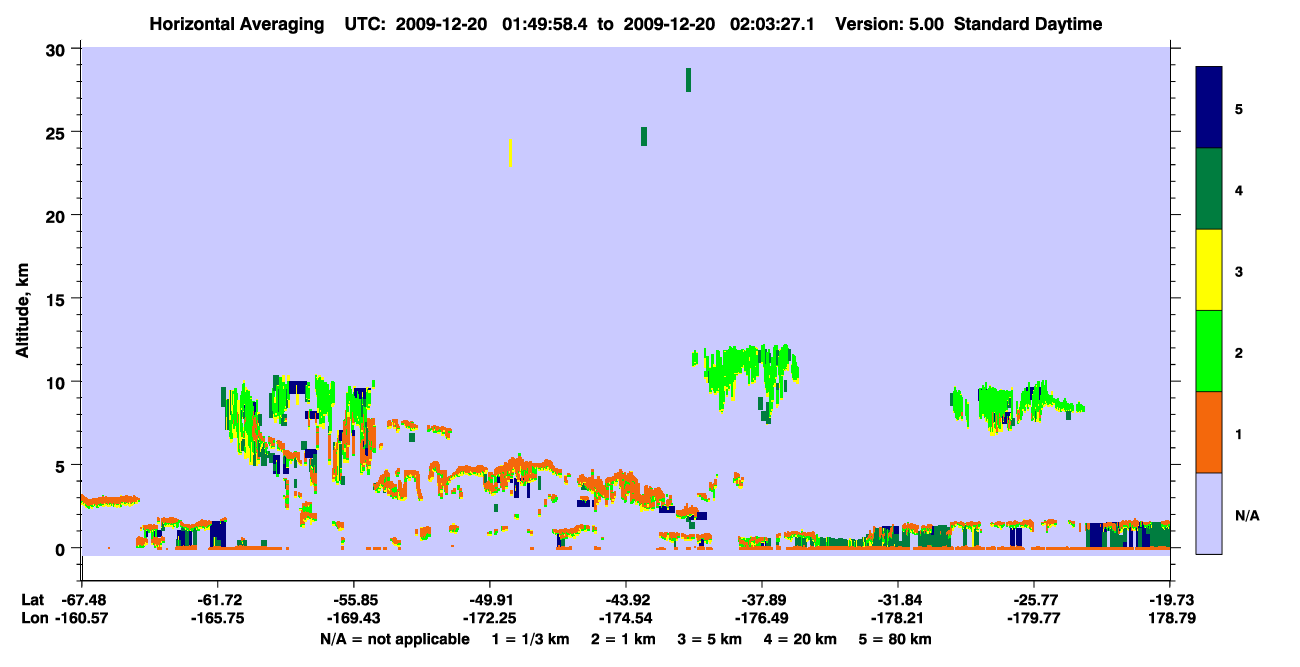Screen dimensions: 1300x667
Task: Click latitude value -61.72
Action: click(x=217, y=600)
